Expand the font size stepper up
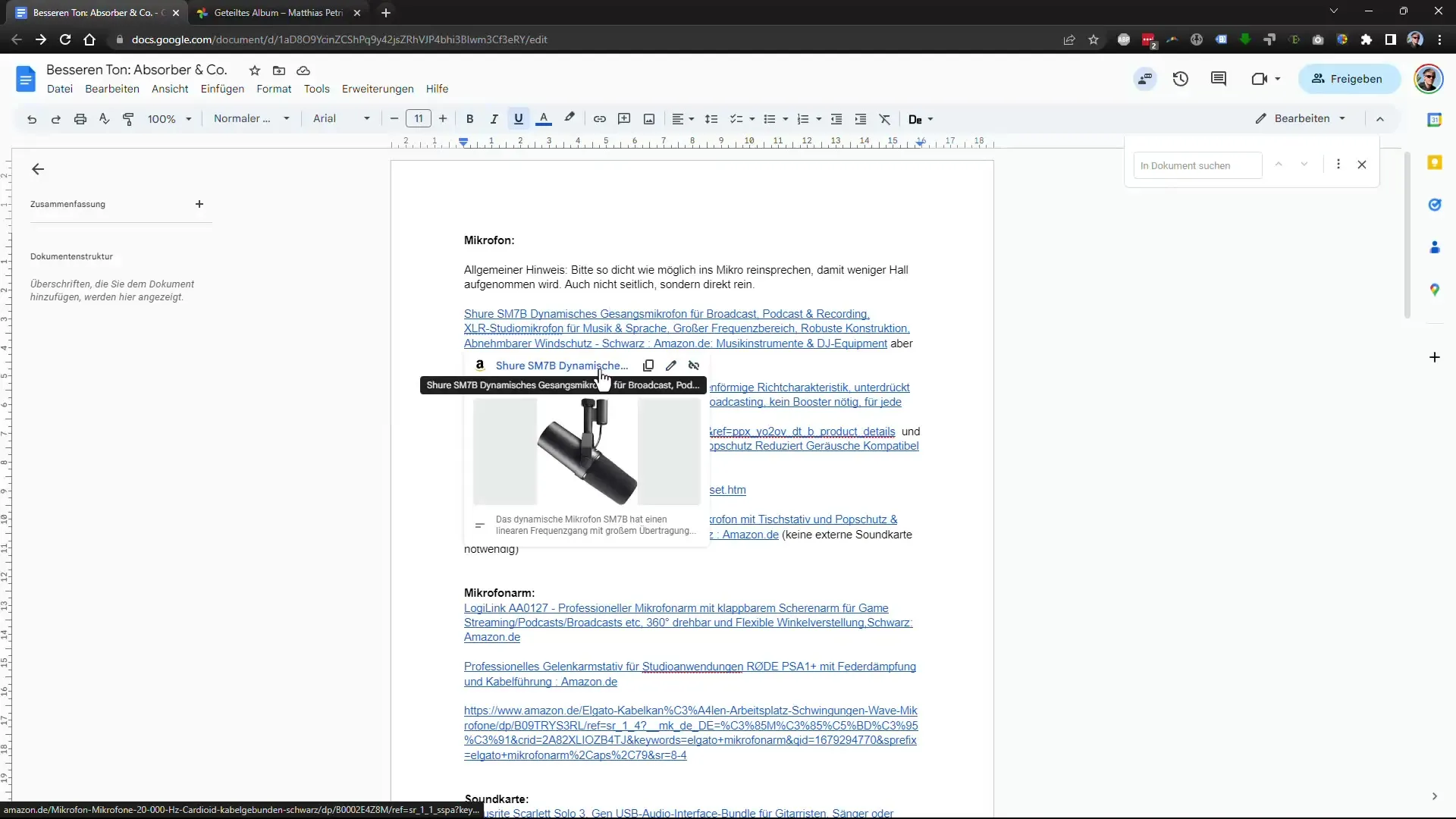The image size is (1456, 819). [443, 119]
